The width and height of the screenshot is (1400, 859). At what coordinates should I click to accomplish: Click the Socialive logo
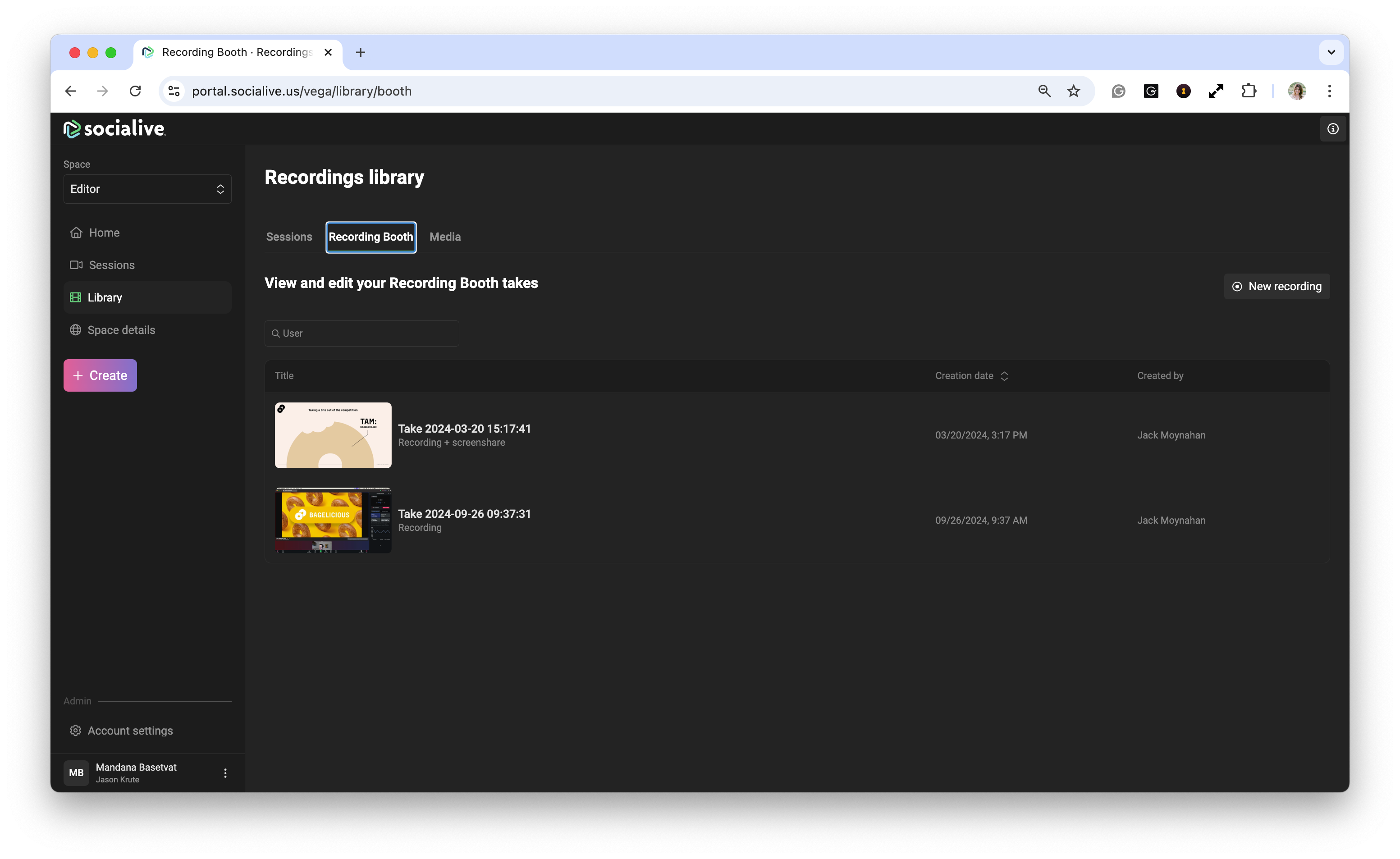coord(114,128)
